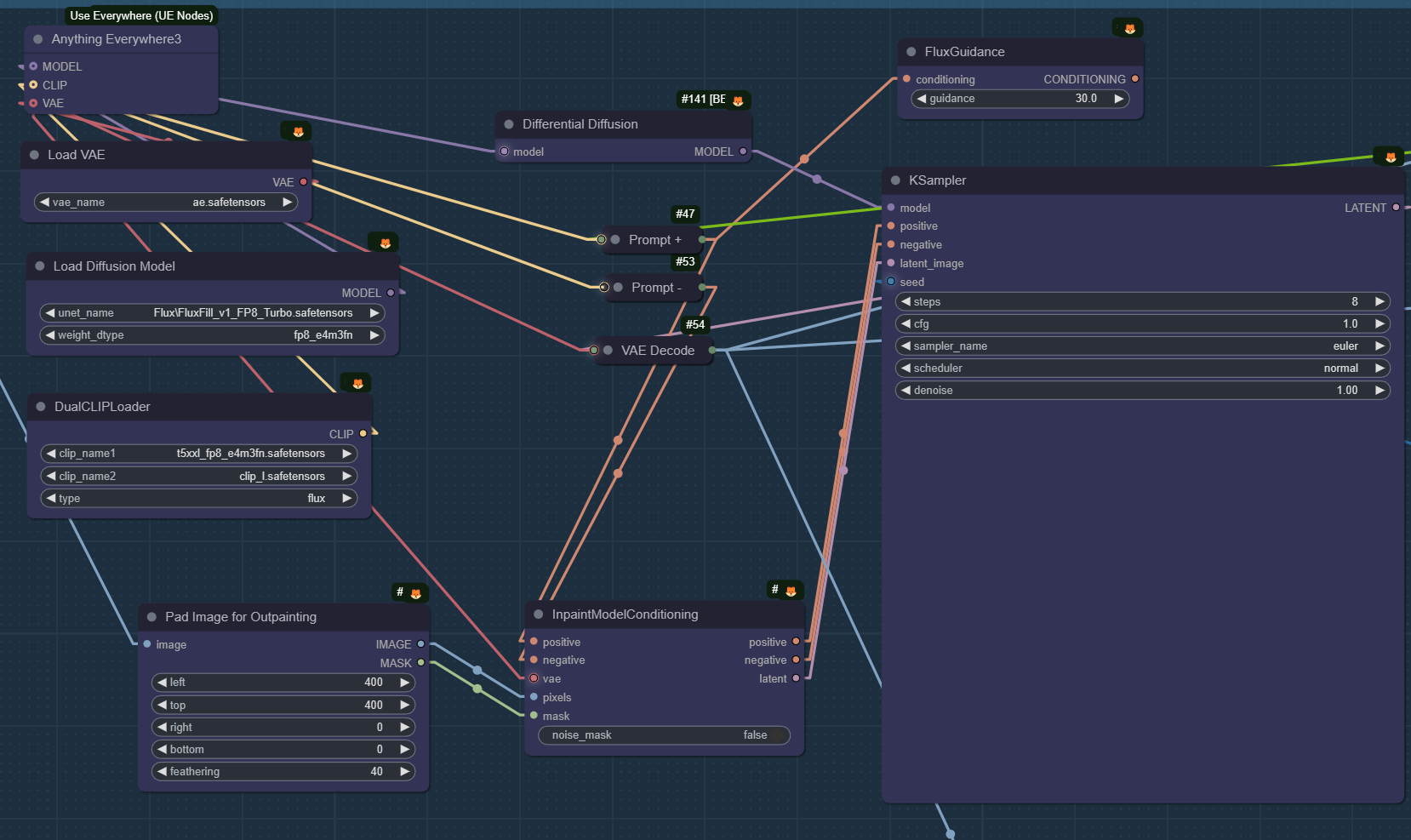Click the fox badge above FluxGuidance node
The height and width of the screenshot is (840, 1411).
click(1129, 29)
